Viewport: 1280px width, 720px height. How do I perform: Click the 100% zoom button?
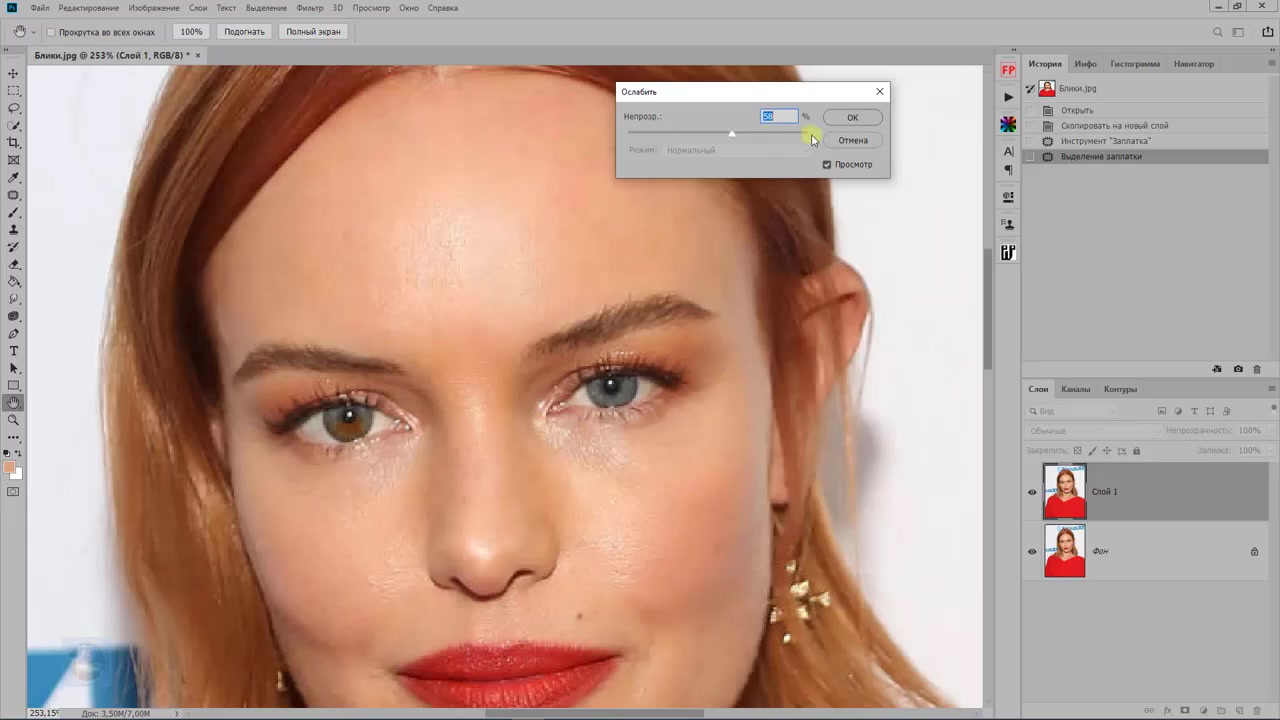point(191,32)
